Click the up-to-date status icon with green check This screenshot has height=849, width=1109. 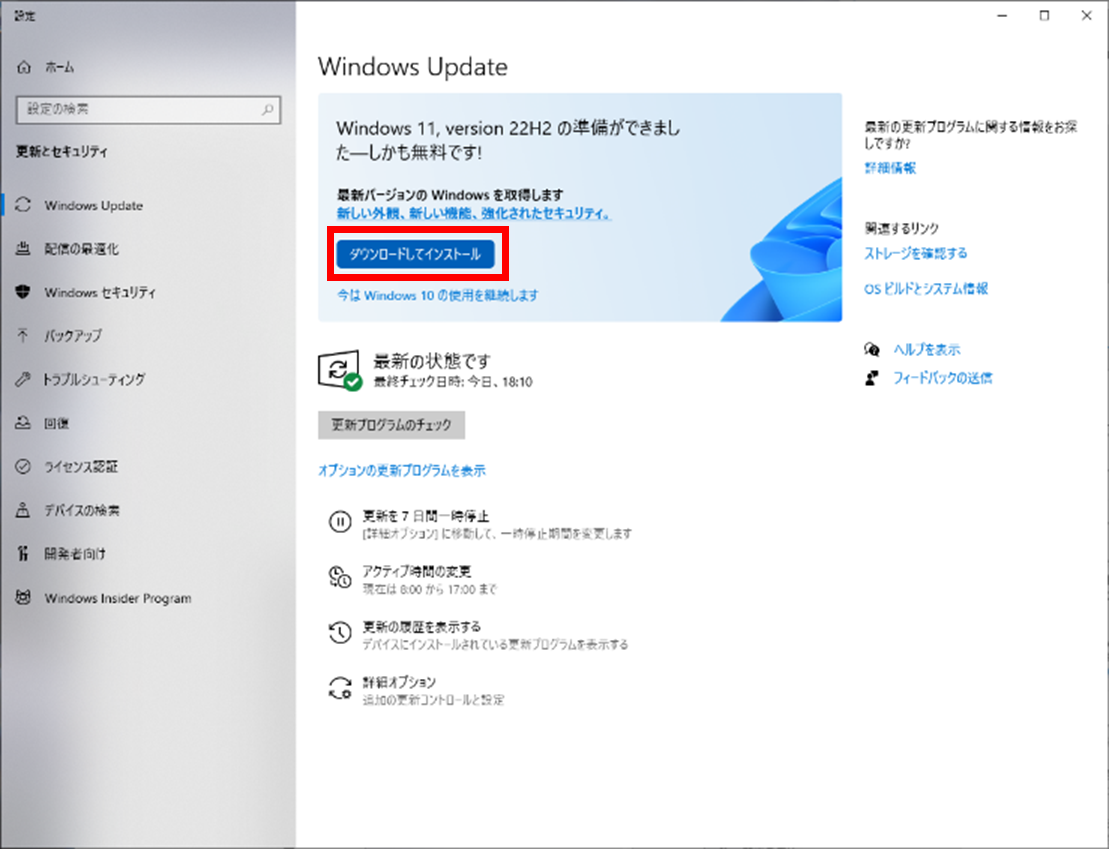click(340, 371)
